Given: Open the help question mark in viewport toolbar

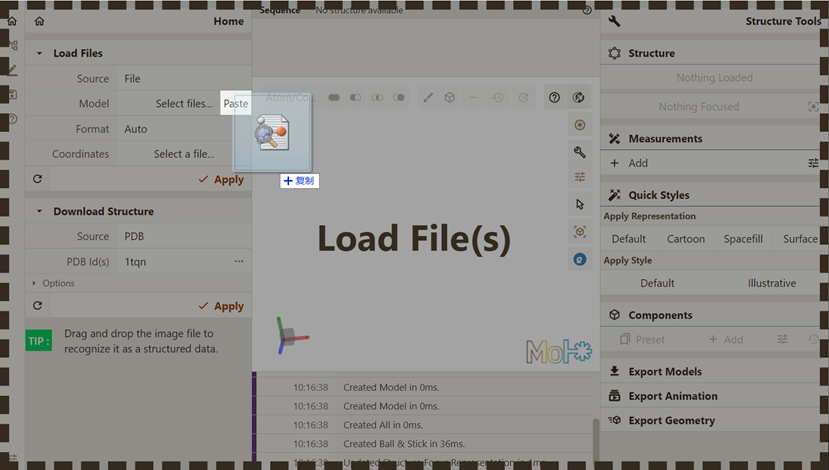Looking at the screenshot, I should tap(554, 98).
